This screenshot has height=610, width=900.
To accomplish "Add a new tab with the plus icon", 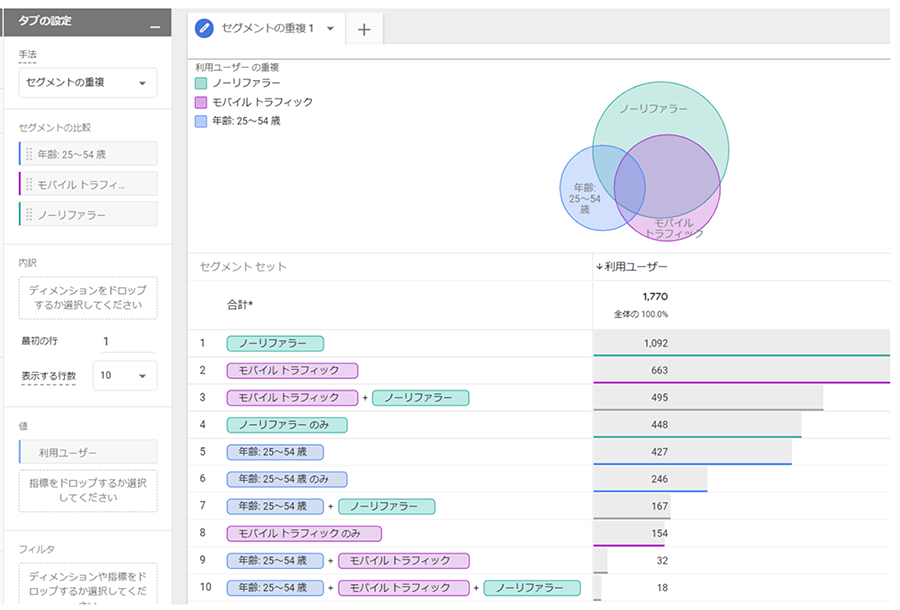I will click(364, 30).
